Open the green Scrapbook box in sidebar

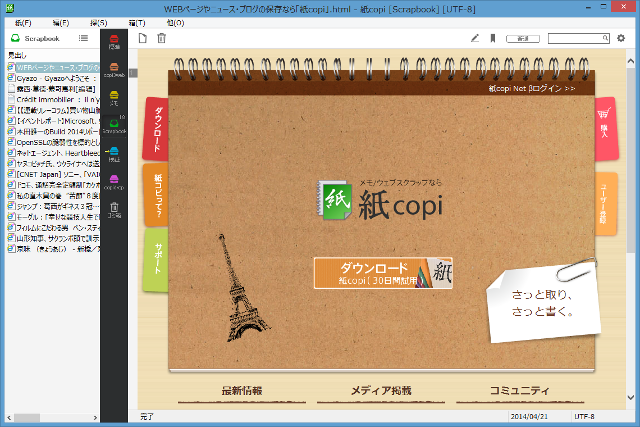point(114,124)
